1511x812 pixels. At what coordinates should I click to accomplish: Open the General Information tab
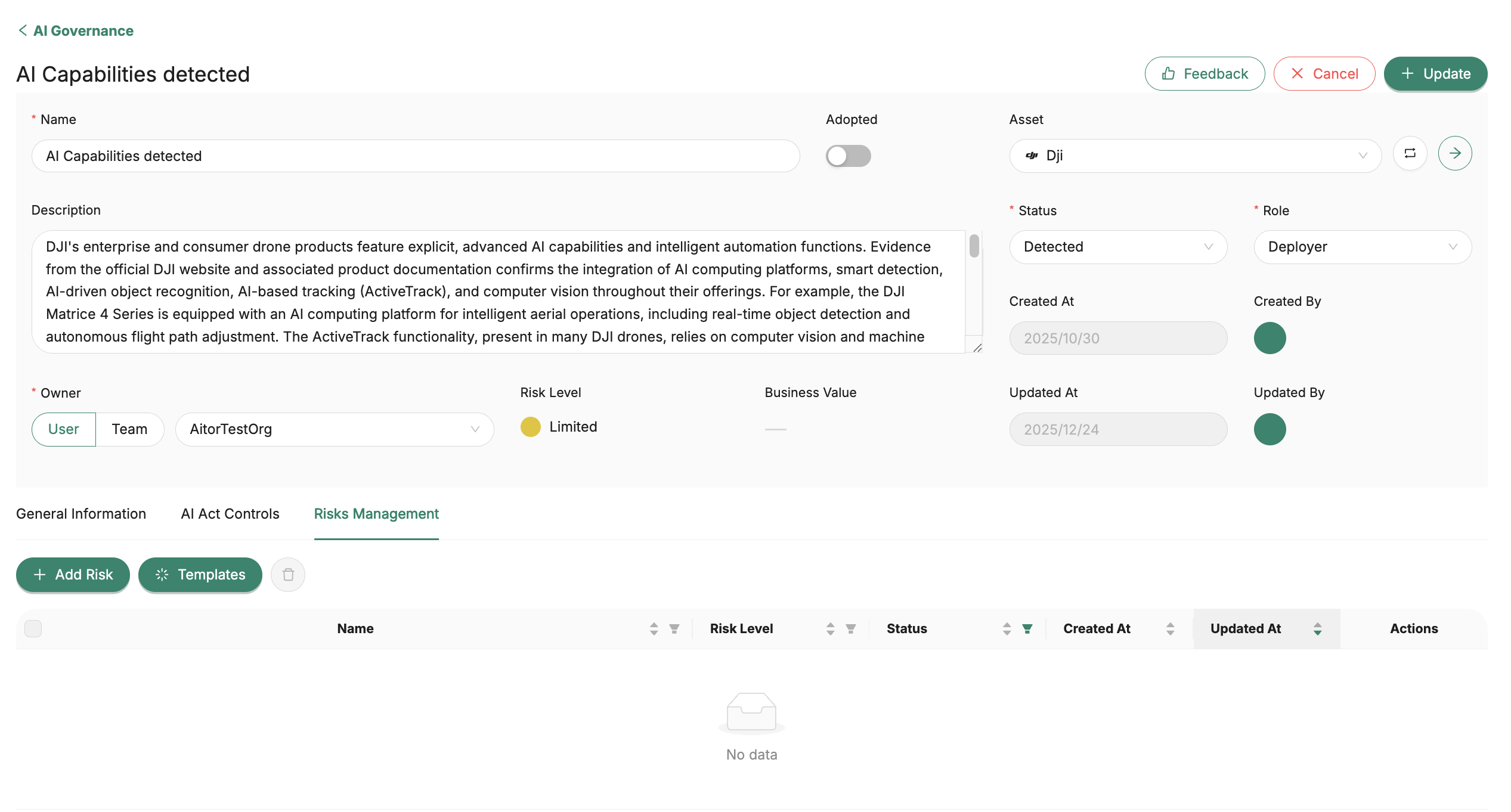click(x=81, y=514)
